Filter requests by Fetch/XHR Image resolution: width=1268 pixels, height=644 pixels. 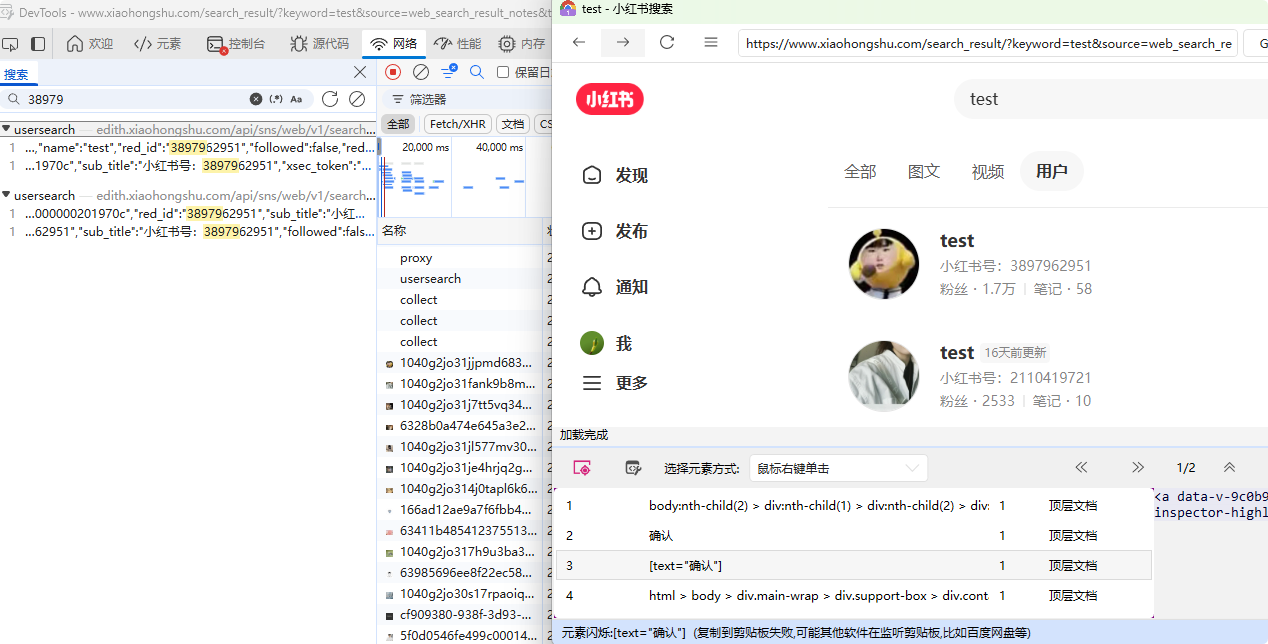tap(457, 124)
